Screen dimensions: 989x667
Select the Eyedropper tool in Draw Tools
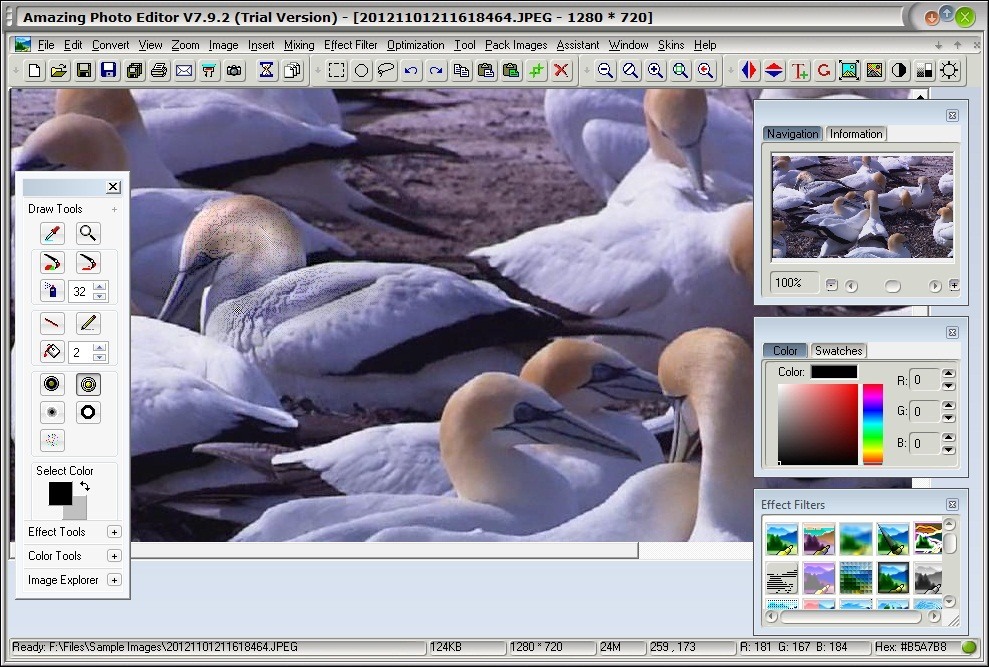[50, 233]
